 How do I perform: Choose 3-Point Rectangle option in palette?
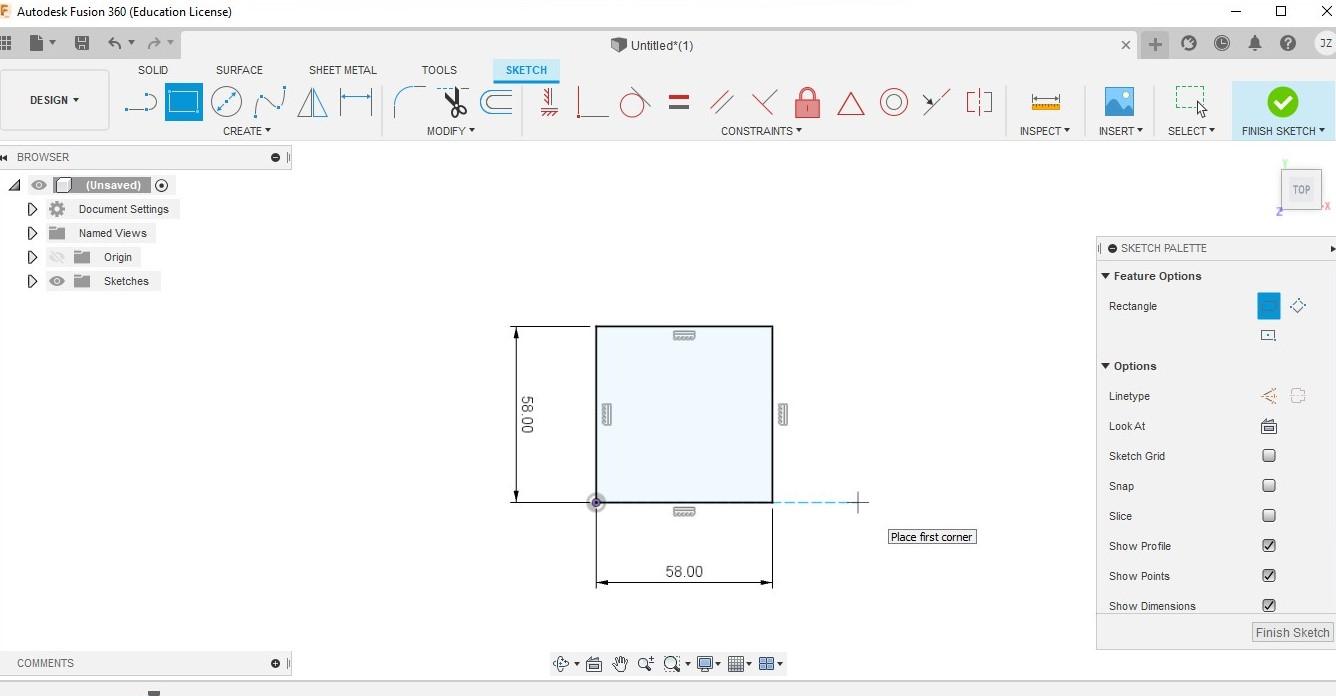[1298, 306]
